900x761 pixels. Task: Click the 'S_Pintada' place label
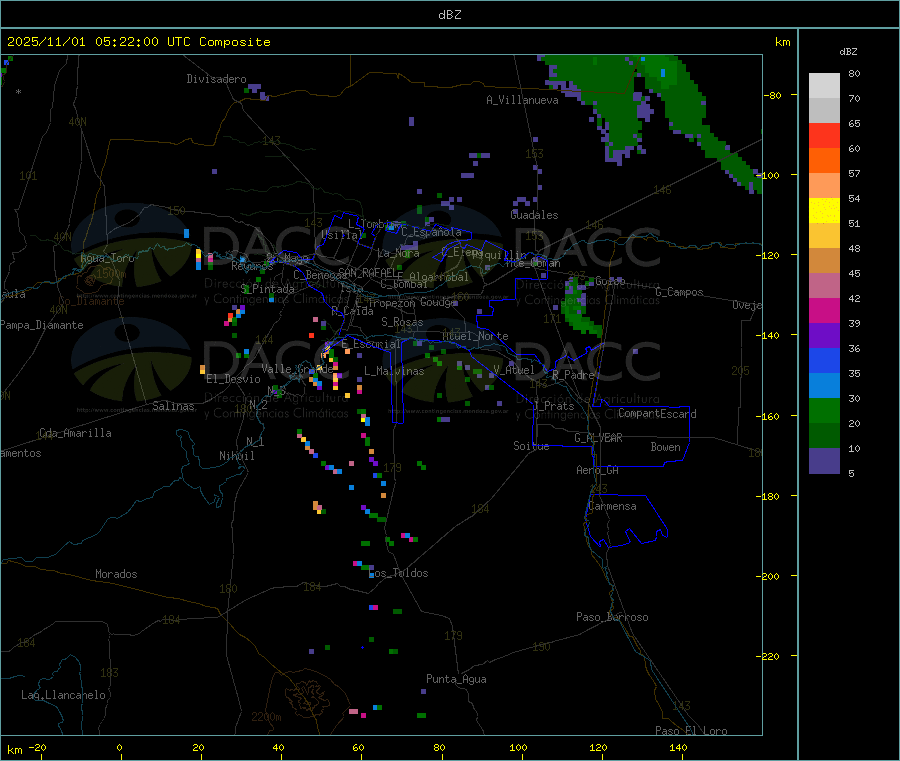tap(268, 289)
